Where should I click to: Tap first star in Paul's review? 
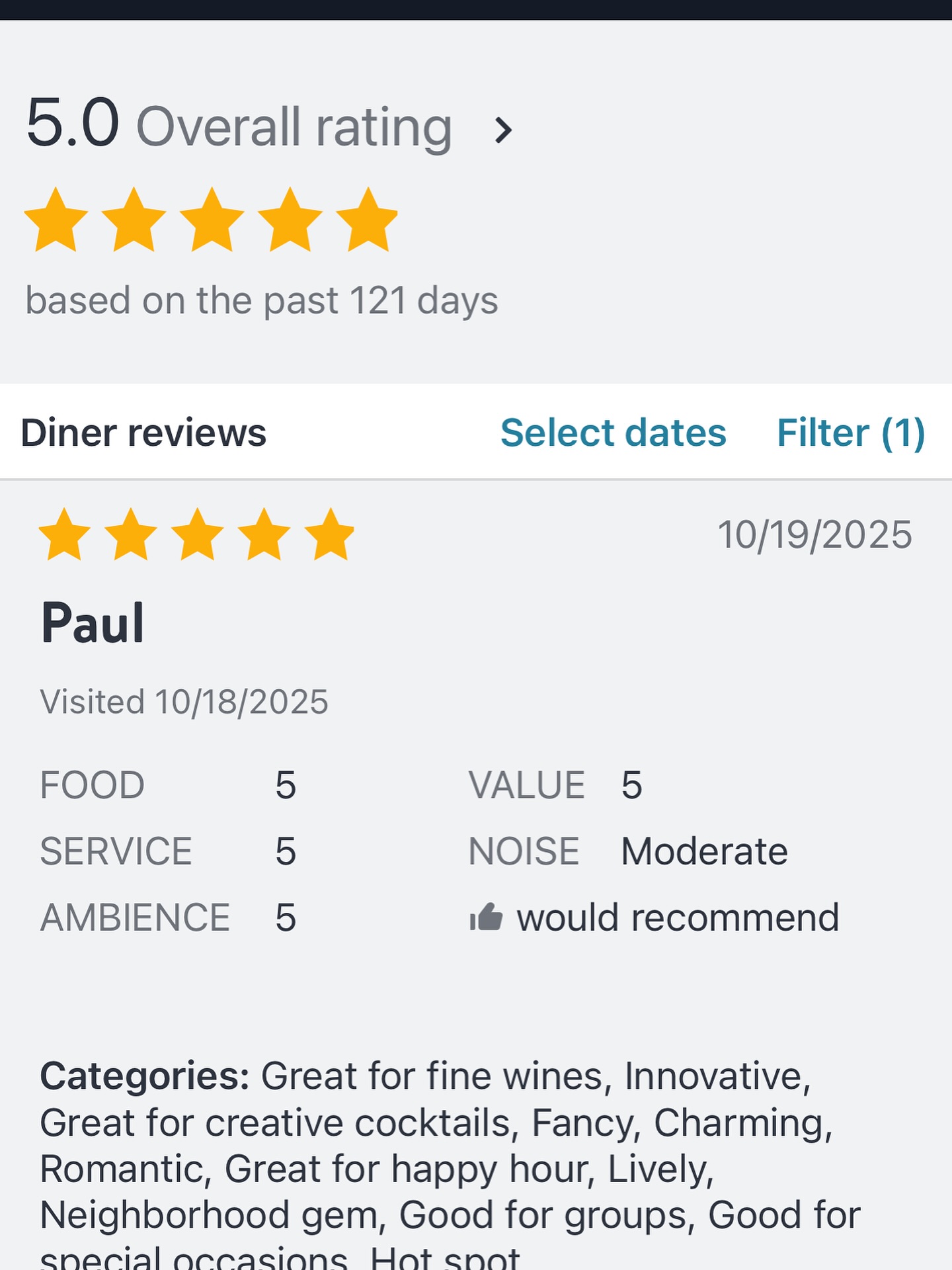(65, 534)
